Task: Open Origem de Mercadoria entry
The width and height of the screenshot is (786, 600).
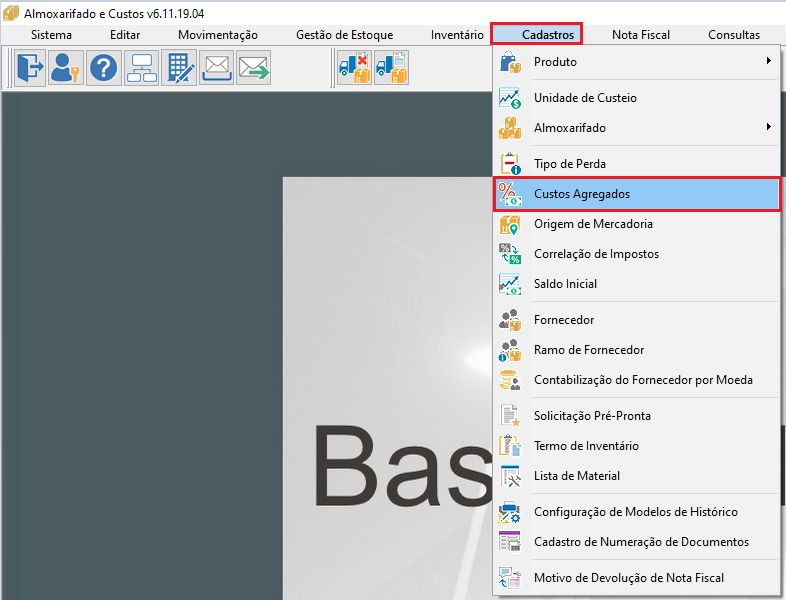Action: (x=637, y=224)
